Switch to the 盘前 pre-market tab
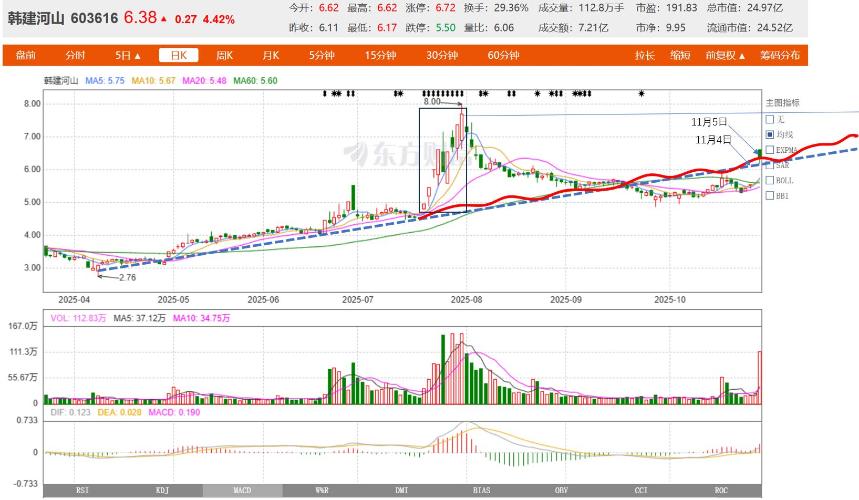 click(x=26, y=55)
